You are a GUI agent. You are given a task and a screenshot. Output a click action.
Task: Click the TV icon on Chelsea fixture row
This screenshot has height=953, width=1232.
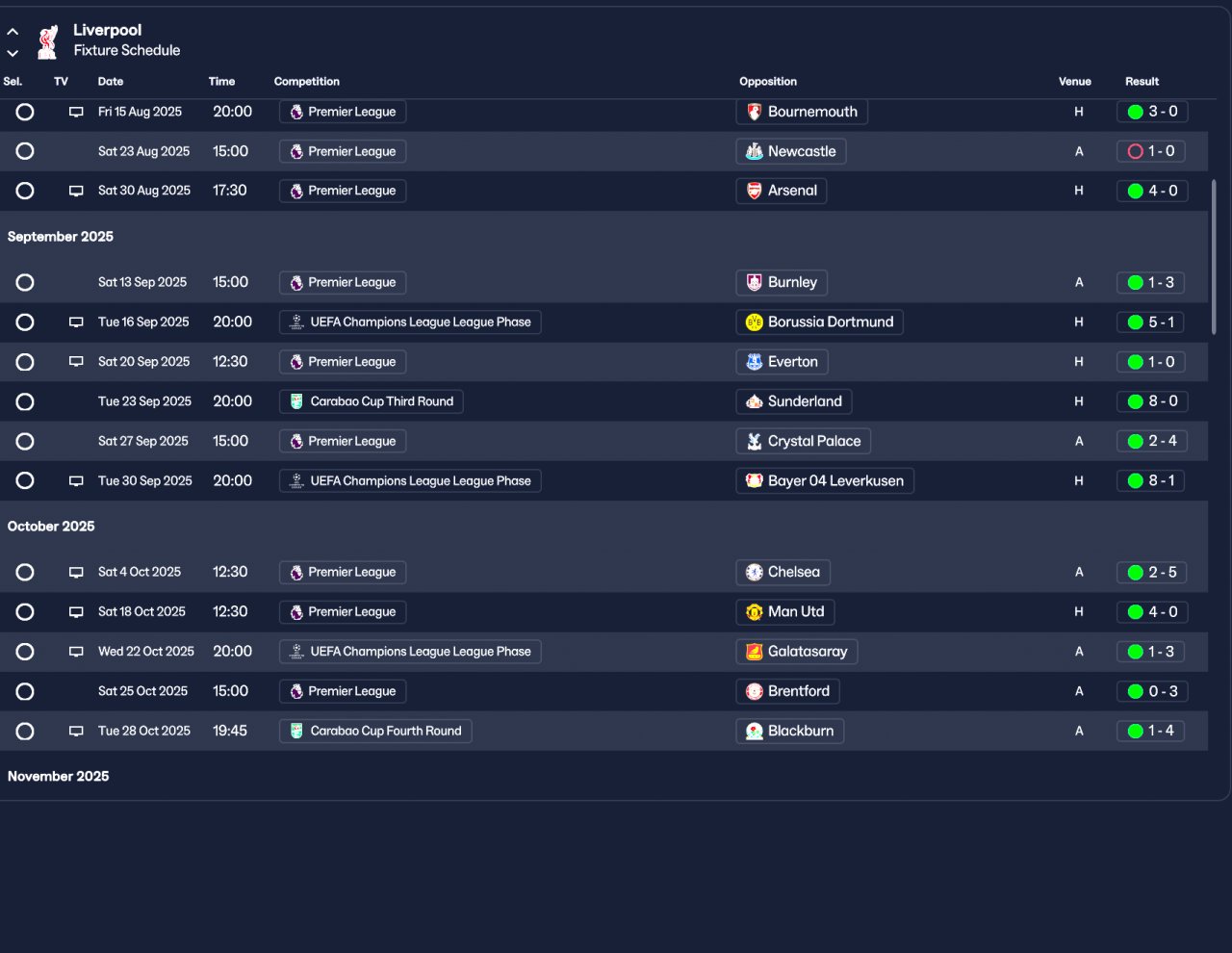(x=76, y=572)
